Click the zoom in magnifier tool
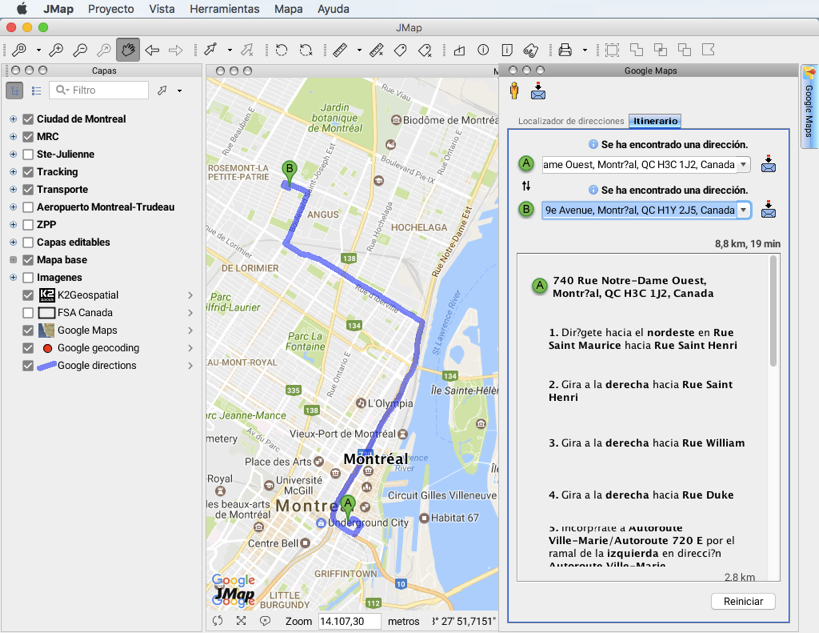The image size is (819, 633). tap(56, 49)
